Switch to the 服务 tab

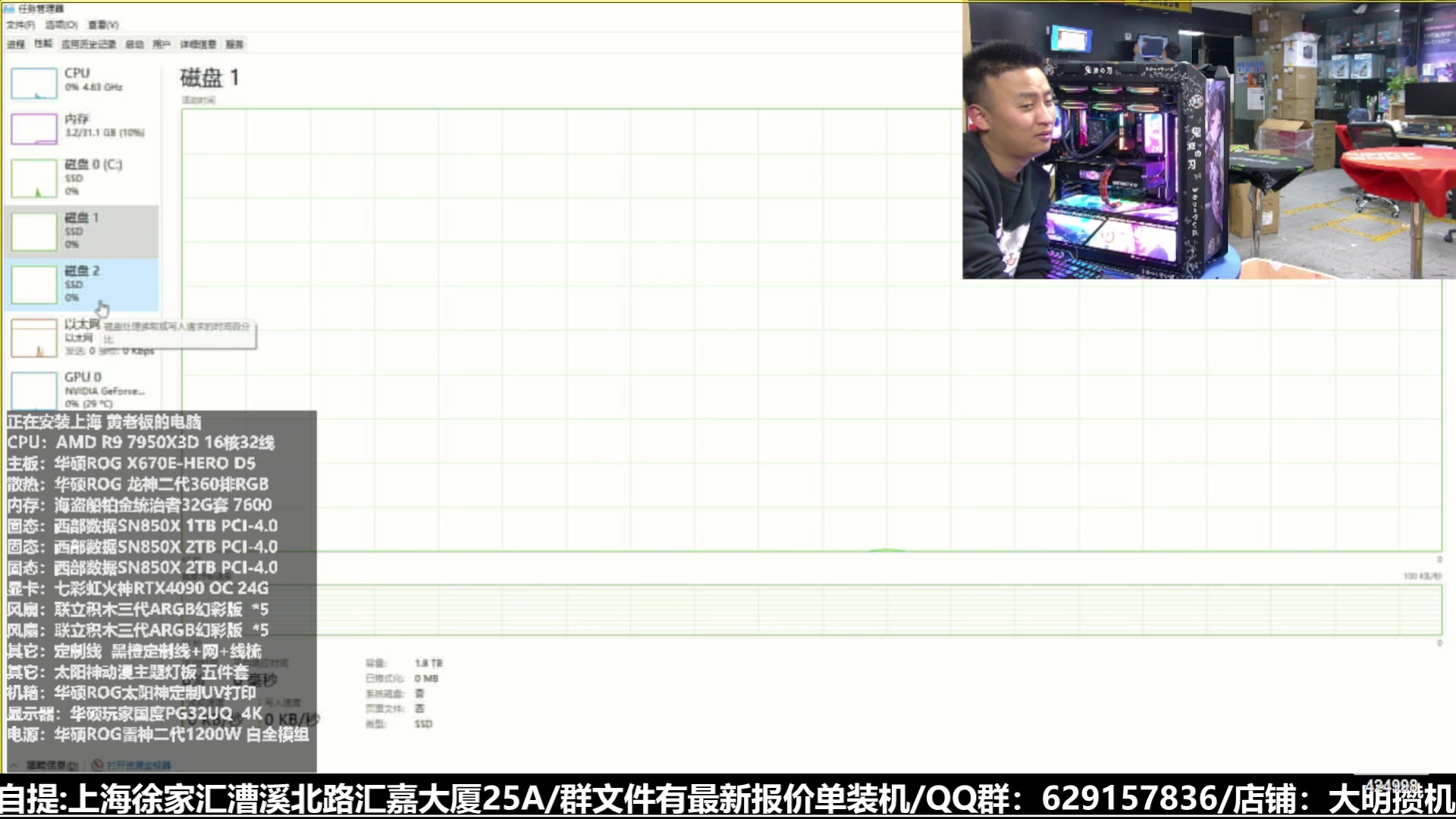234,44
